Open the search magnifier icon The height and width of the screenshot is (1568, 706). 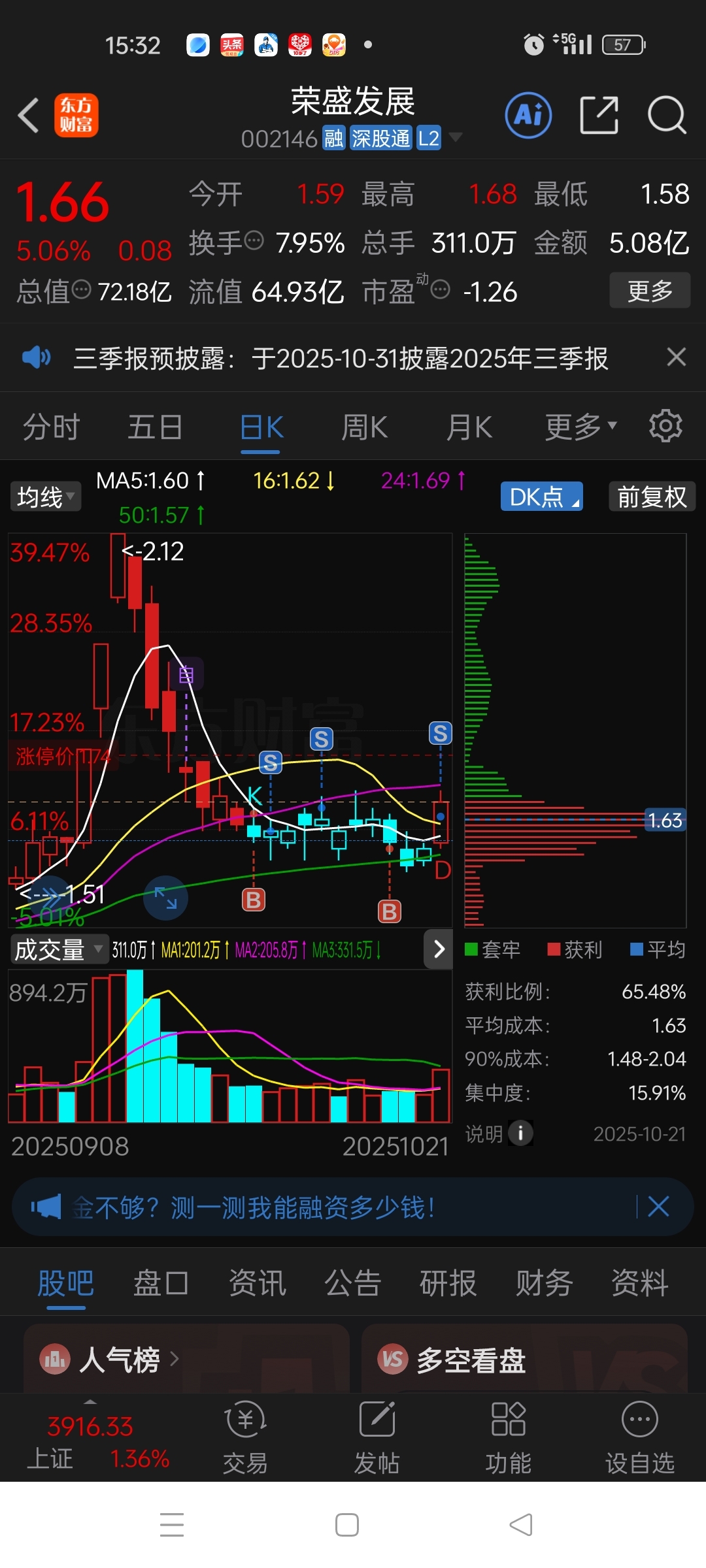pyautogui.click(x=667, y=115)
